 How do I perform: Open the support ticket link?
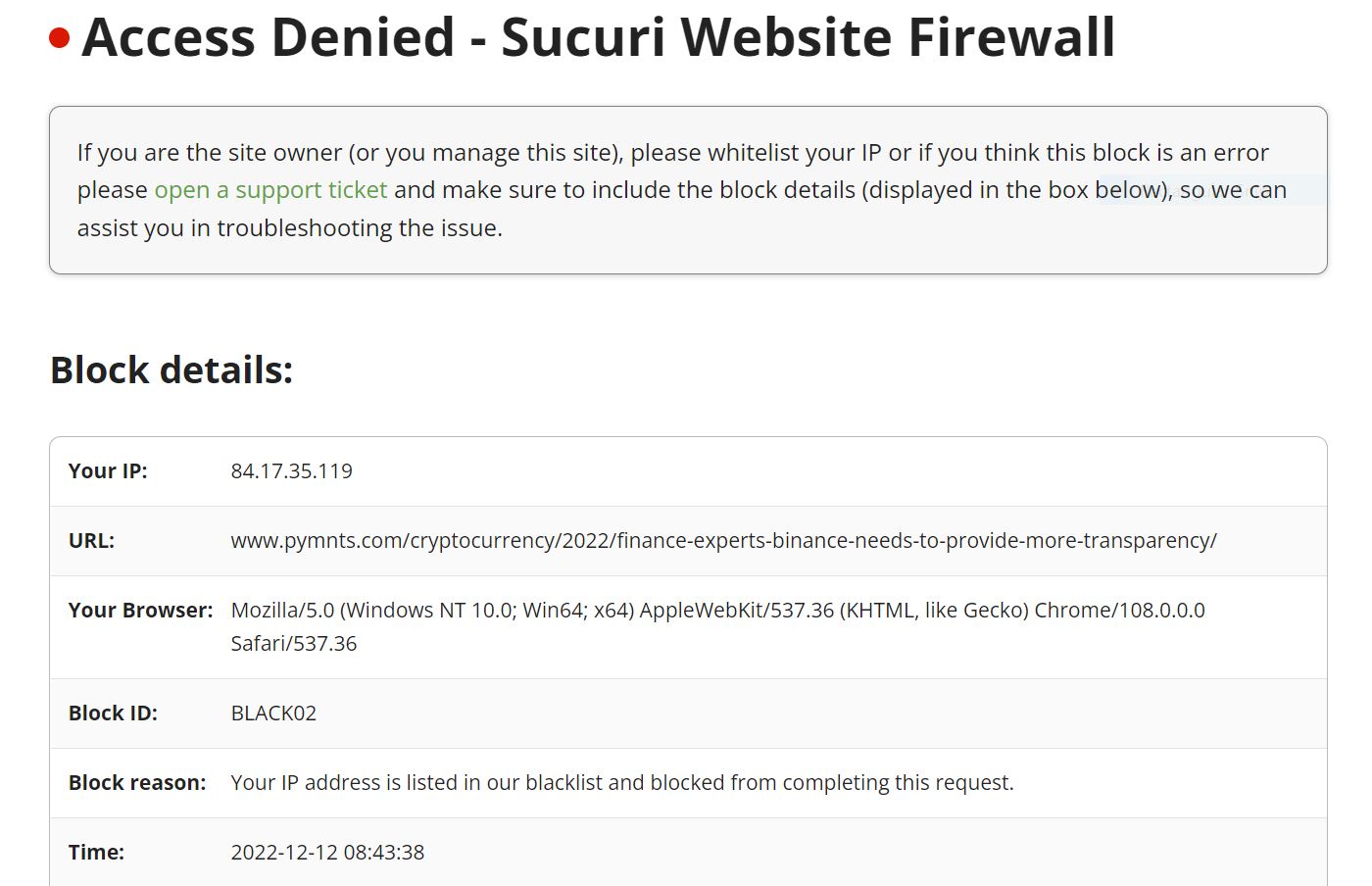270,190
